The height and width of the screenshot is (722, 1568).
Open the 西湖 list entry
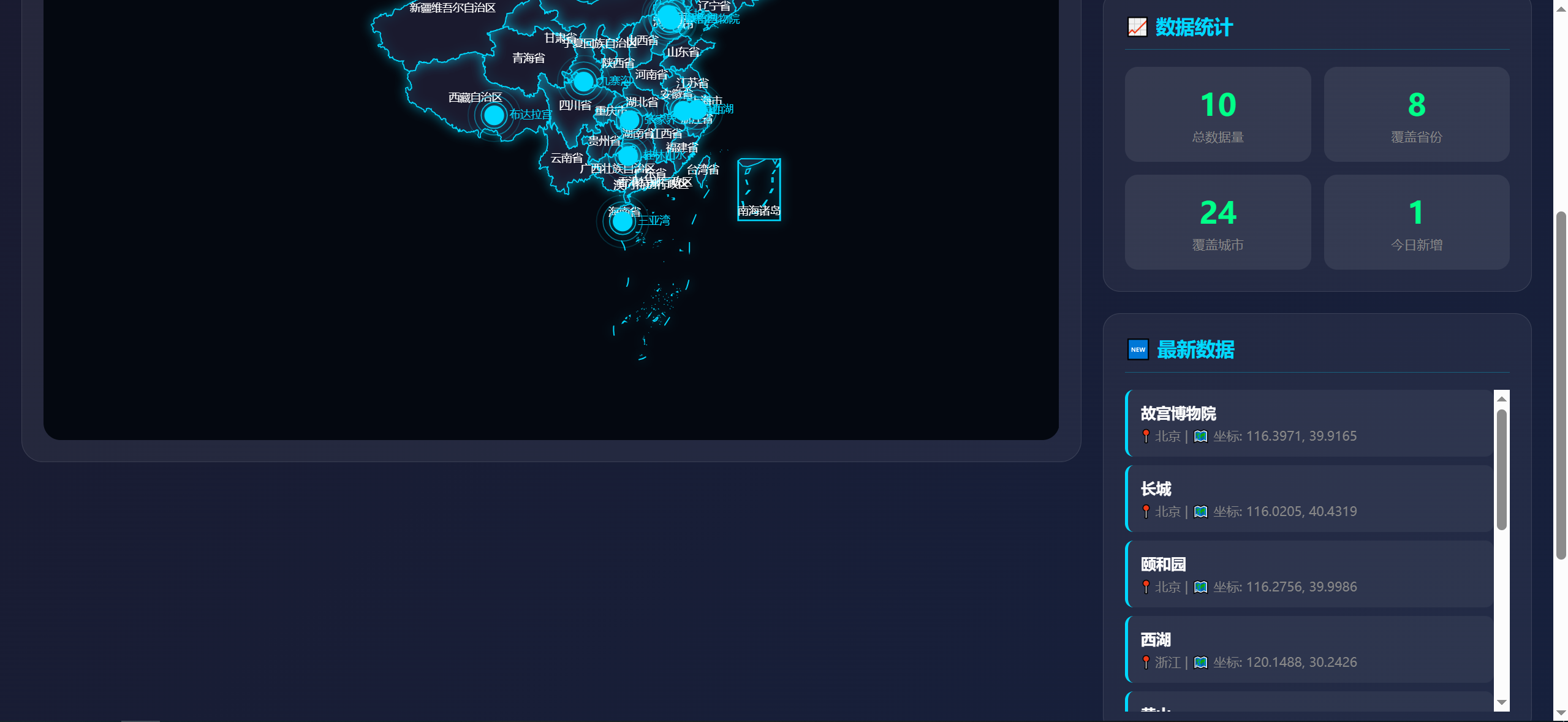[1309, 650]
